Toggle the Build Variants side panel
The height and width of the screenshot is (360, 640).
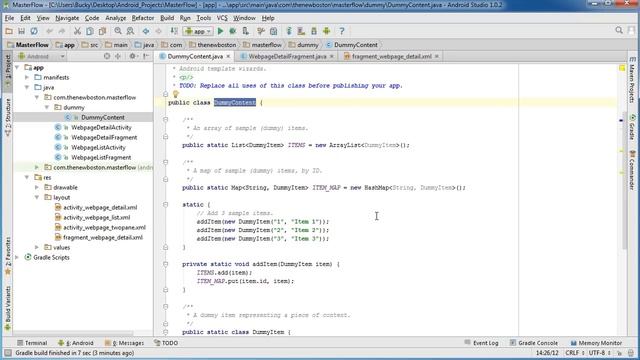tap(7, 308)
